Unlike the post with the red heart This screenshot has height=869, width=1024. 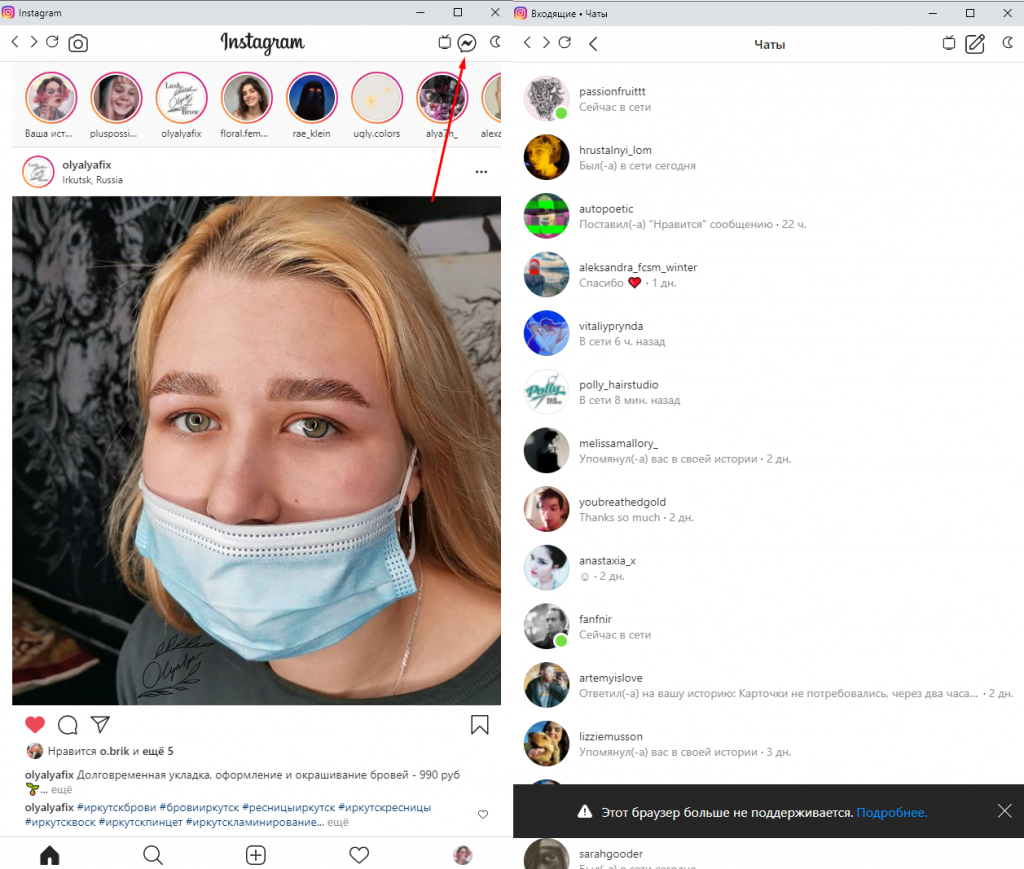pos(35,724)
